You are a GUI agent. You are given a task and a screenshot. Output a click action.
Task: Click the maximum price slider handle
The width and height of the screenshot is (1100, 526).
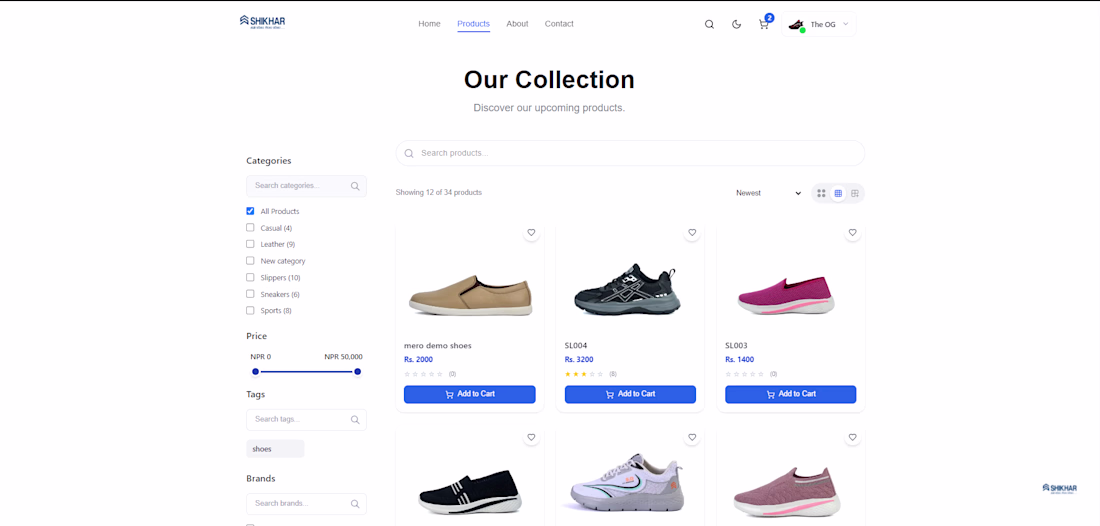(x=358, y=372)
